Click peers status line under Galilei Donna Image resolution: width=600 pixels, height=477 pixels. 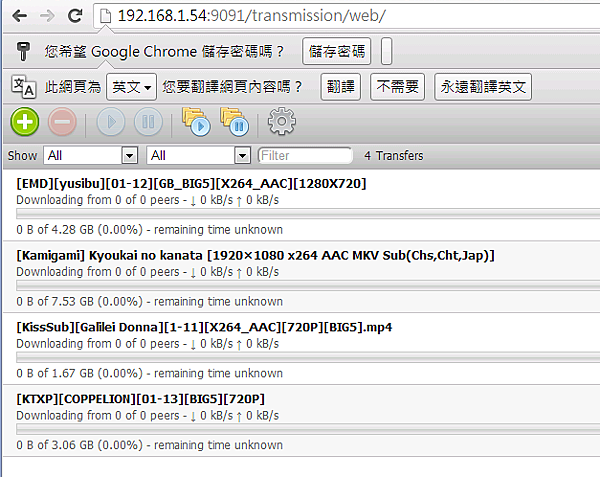click(x=148, y=344)
